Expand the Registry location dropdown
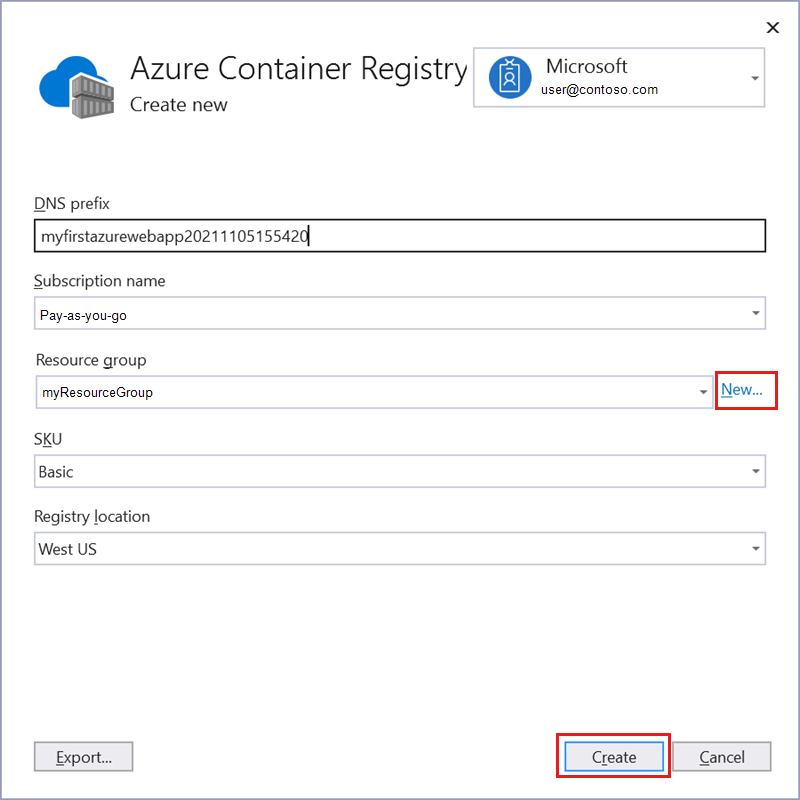The width and height of the screenshot is (800, 800). pyautogui.click(x=754, y=548)
